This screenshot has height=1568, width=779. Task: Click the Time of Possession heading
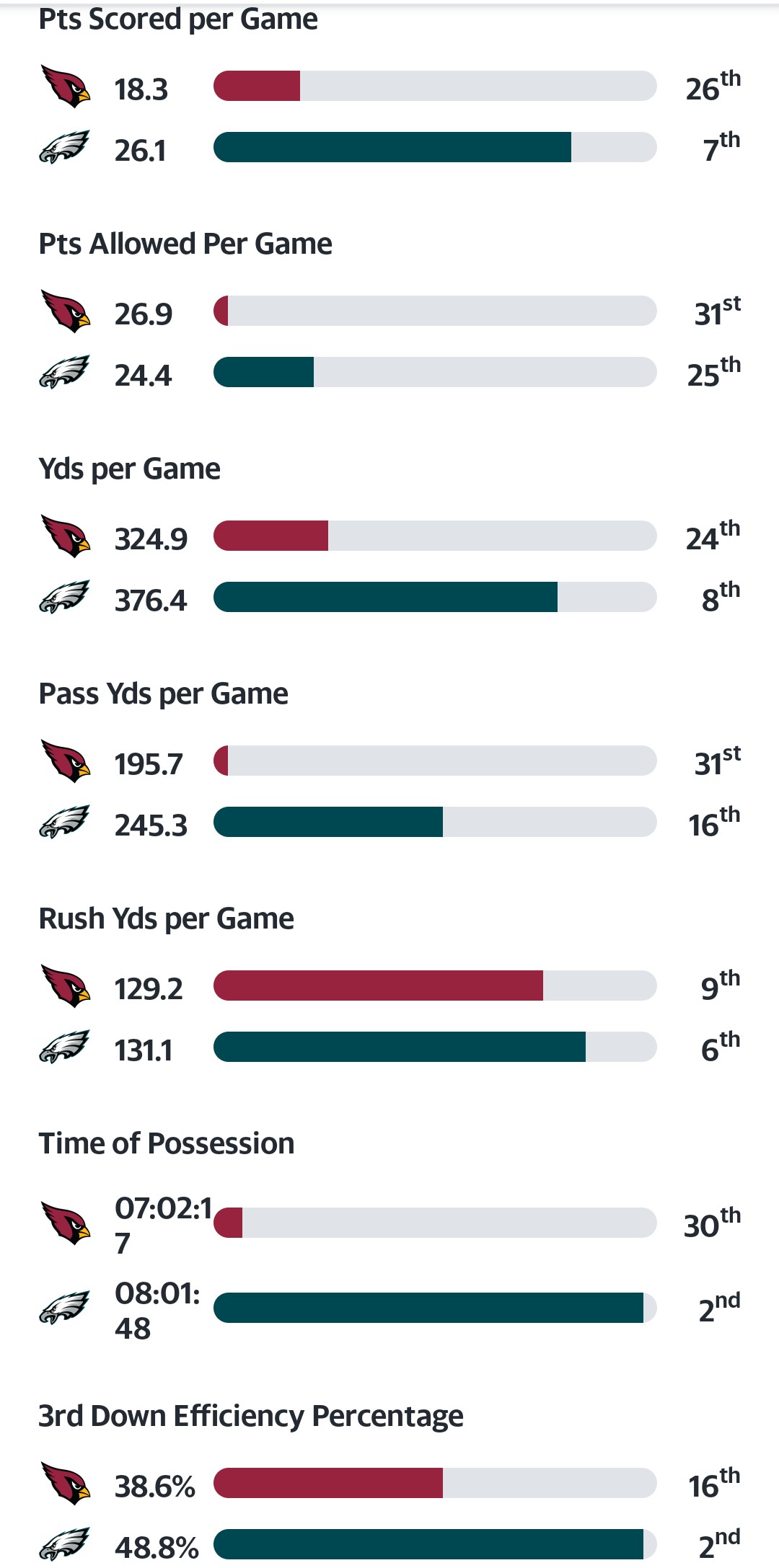[167, 1143]
